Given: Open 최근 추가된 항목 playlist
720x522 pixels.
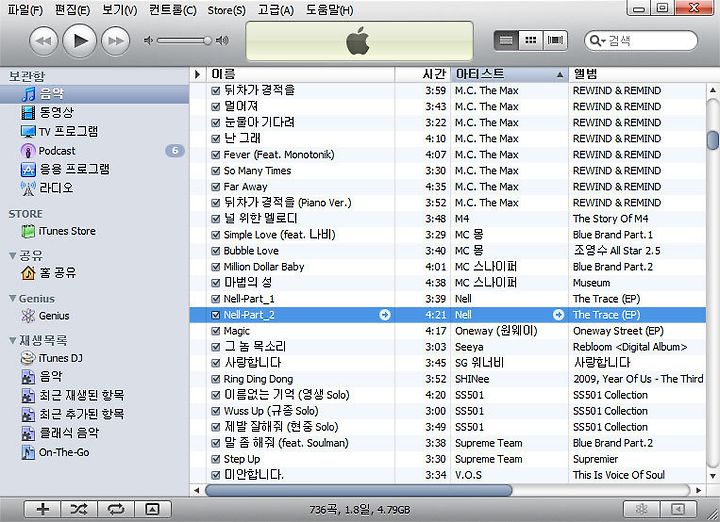Looking at the screenshot, I should [x=94, y=415].
